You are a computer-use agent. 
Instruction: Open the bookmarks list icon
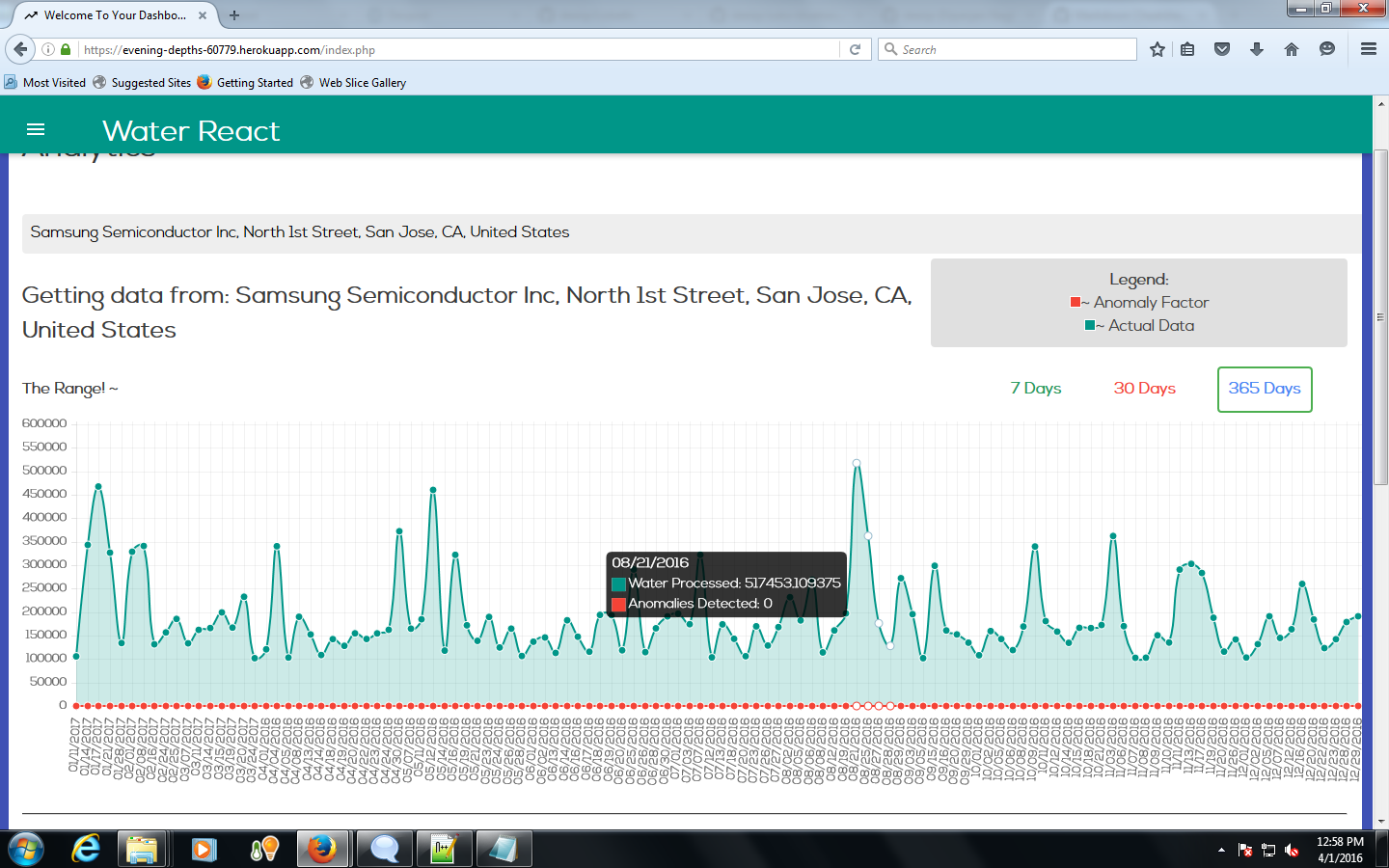click(x=1187, y=49)
